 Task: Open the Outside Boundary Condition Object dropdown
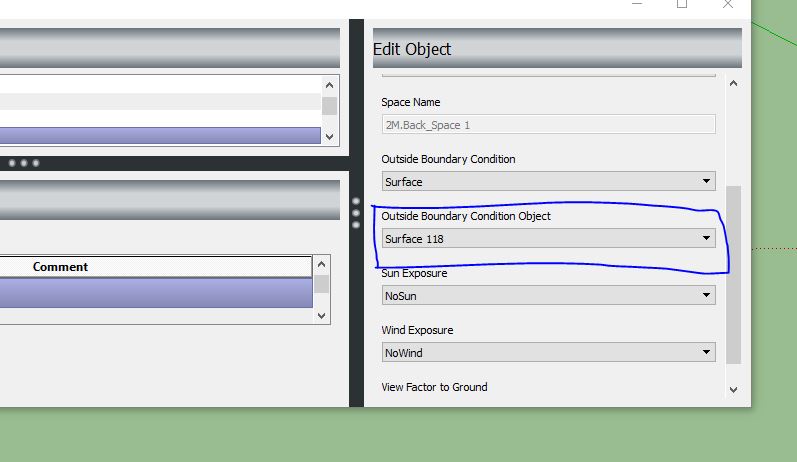548,238
